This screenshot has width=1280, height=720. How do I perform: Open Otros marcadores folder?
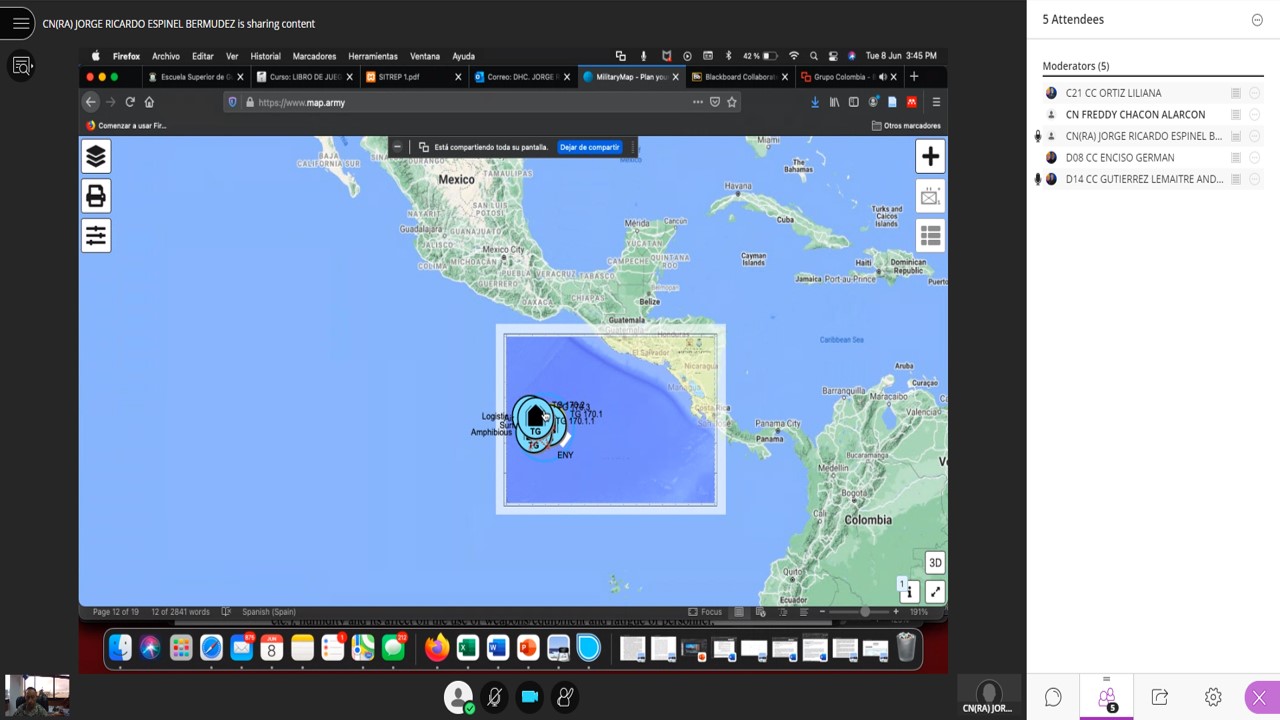click(x=906, y=126)
